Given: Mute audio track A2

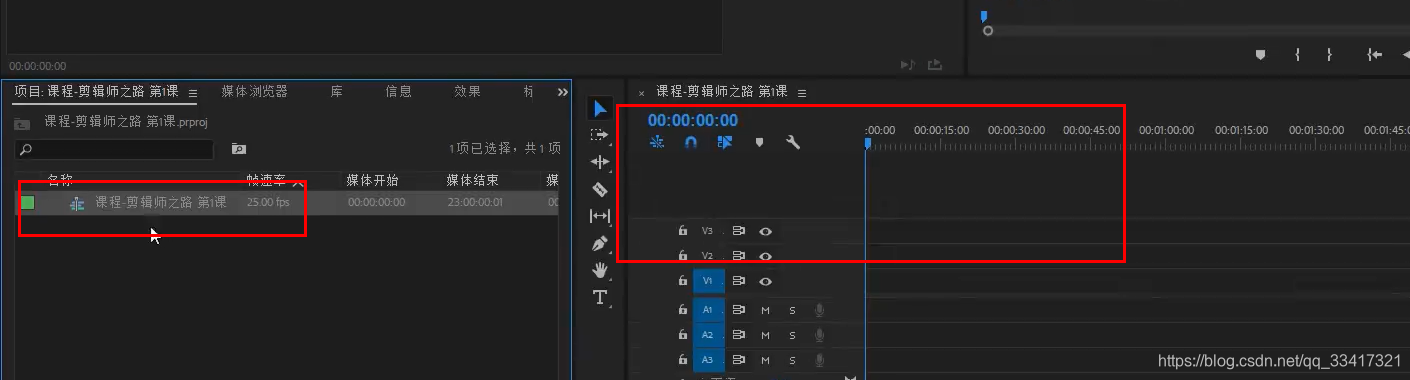Looking at the screenshot, I should coord(765,335).
